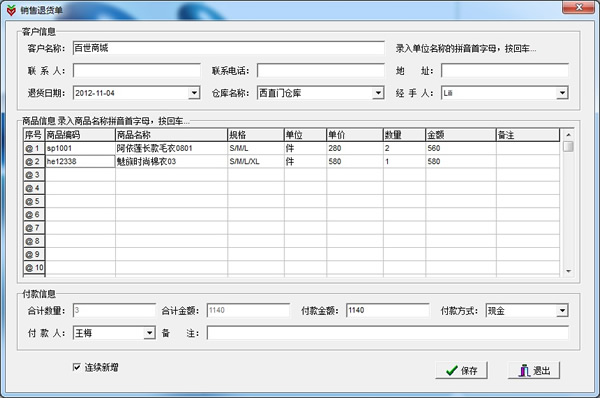Click the 规格 column header
600x398 pixels.
click(x=256, y=135)
